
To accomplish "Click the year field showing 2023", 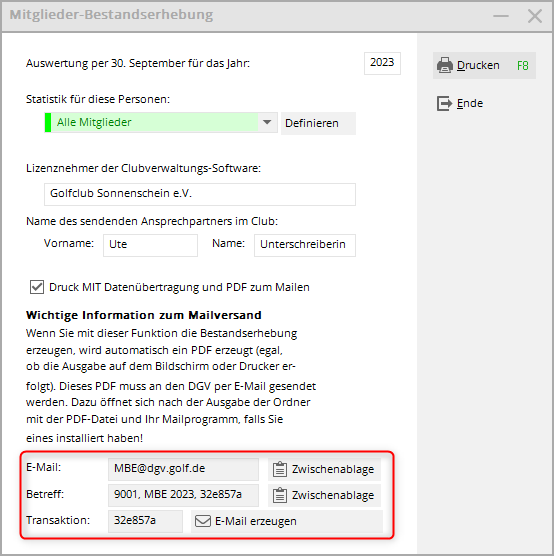I will tap(382, 63).
